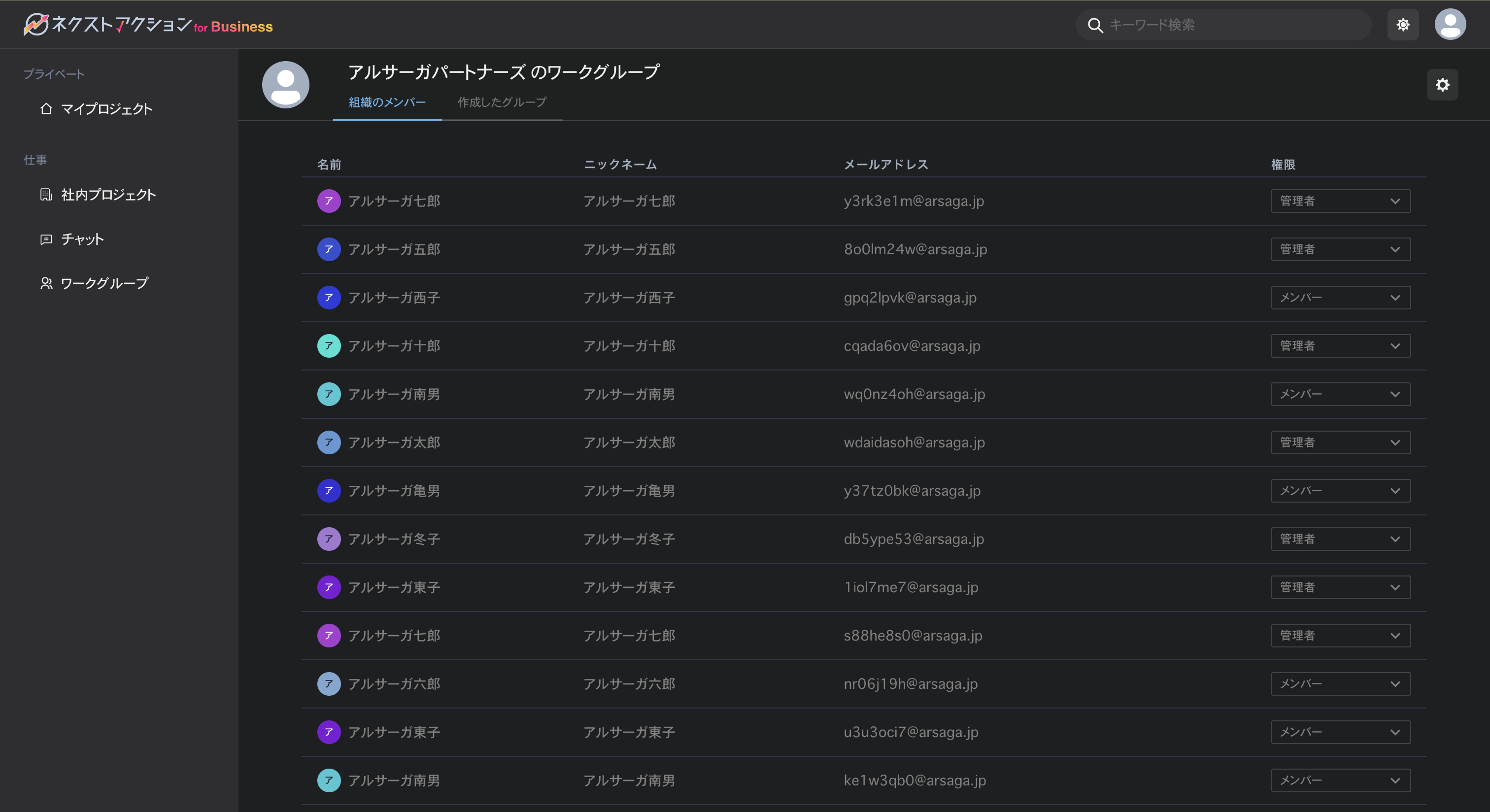Image resolution: width=1490 pixels, height=812 pixels.
Task: Open role dropdown for アルサーガ太郎
Action: point(1340,442)
